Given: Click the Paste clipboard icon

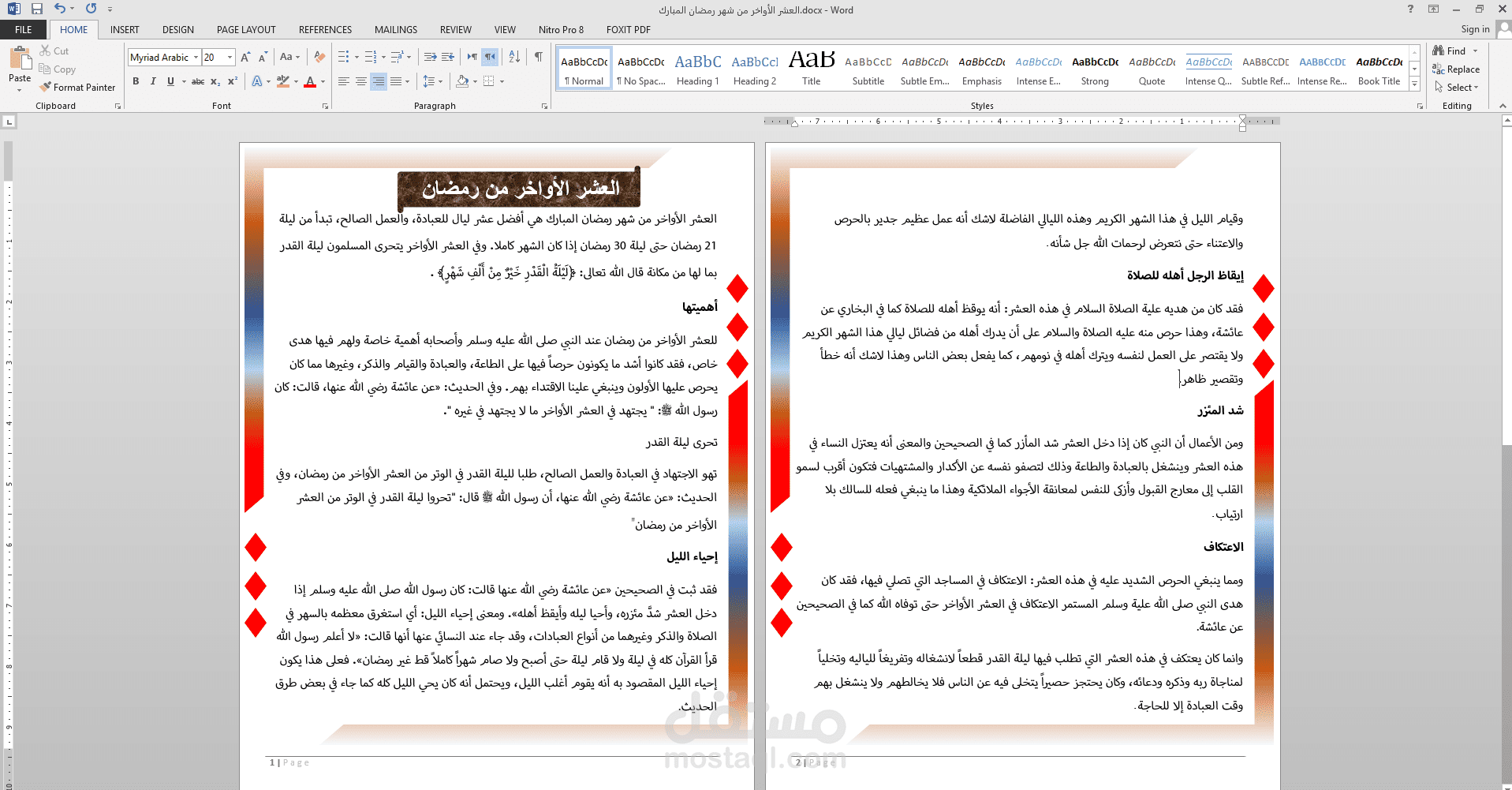Looking at the screenshot, I should point(20,58).
